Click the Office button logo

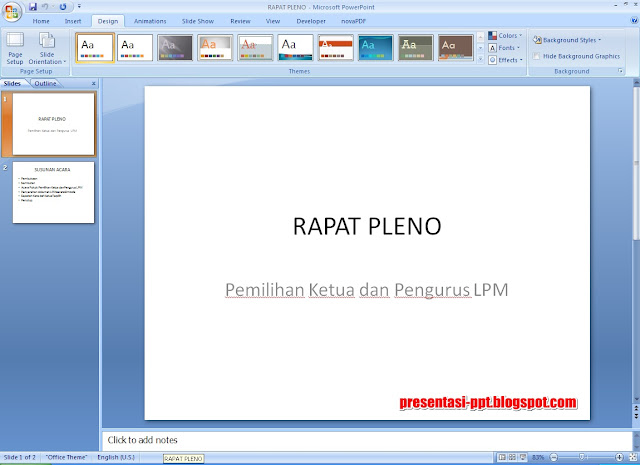tap(12, 12)
